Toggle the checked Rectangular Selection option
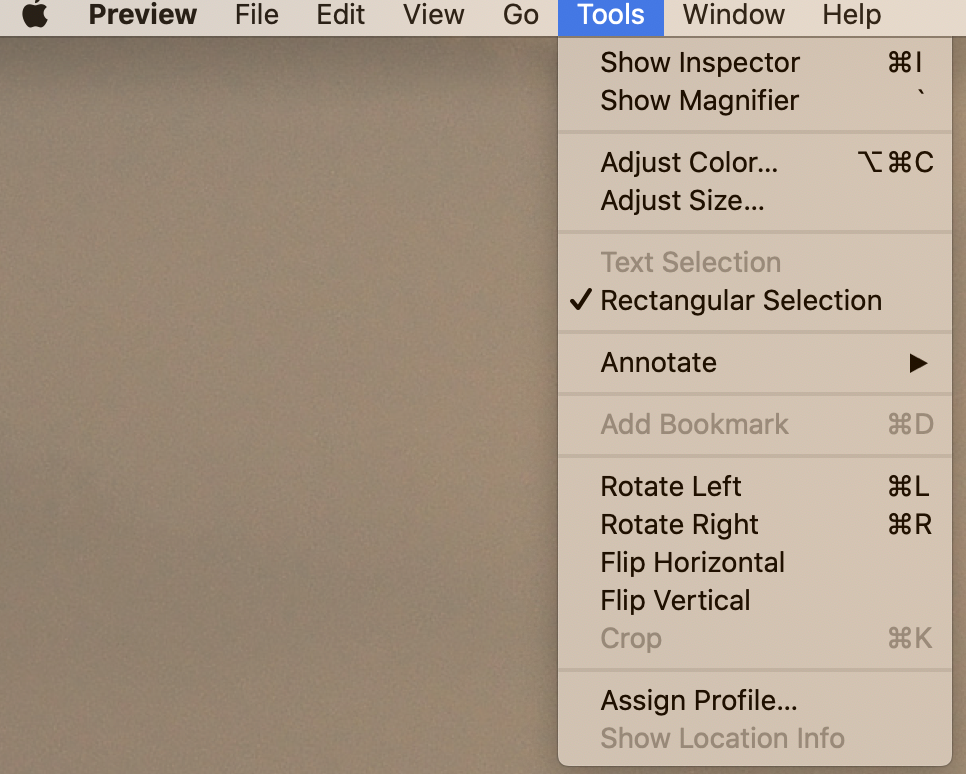The width and height of the screenshot is (966, 774). (740, 301)
